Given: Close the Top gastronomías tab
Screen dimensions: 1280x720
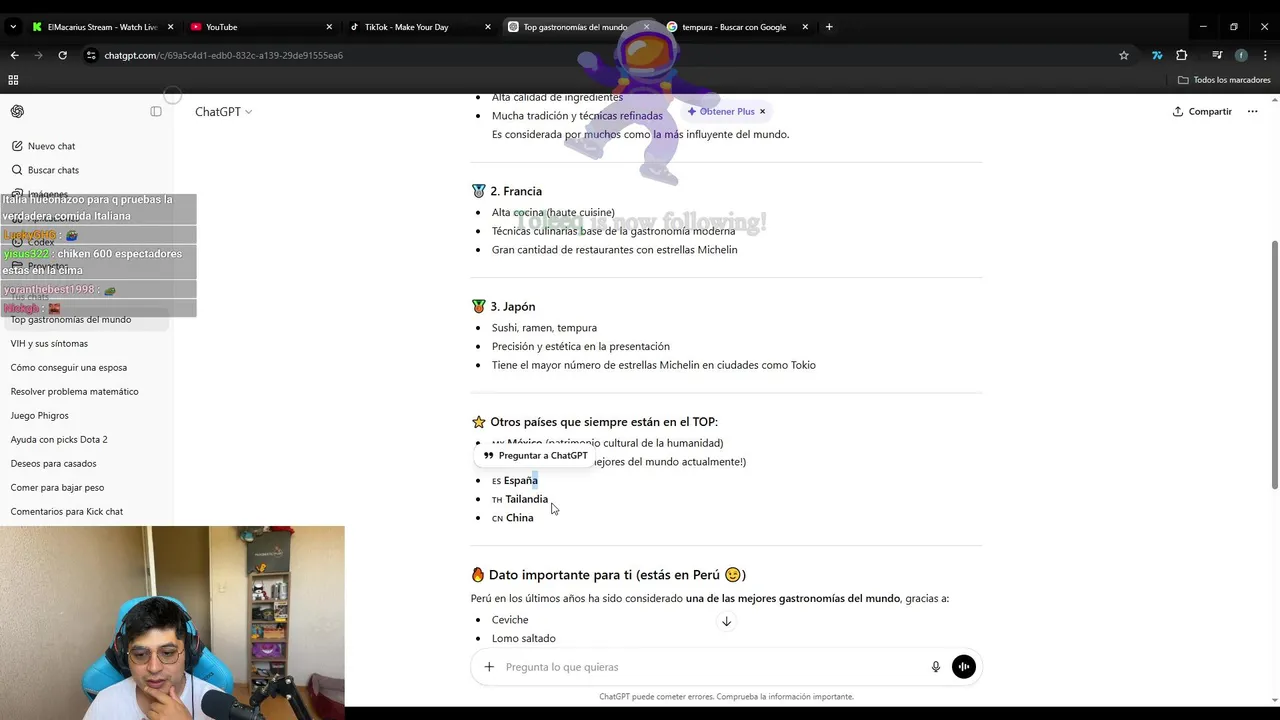Looking at the screenshot, I should point(646,27).
